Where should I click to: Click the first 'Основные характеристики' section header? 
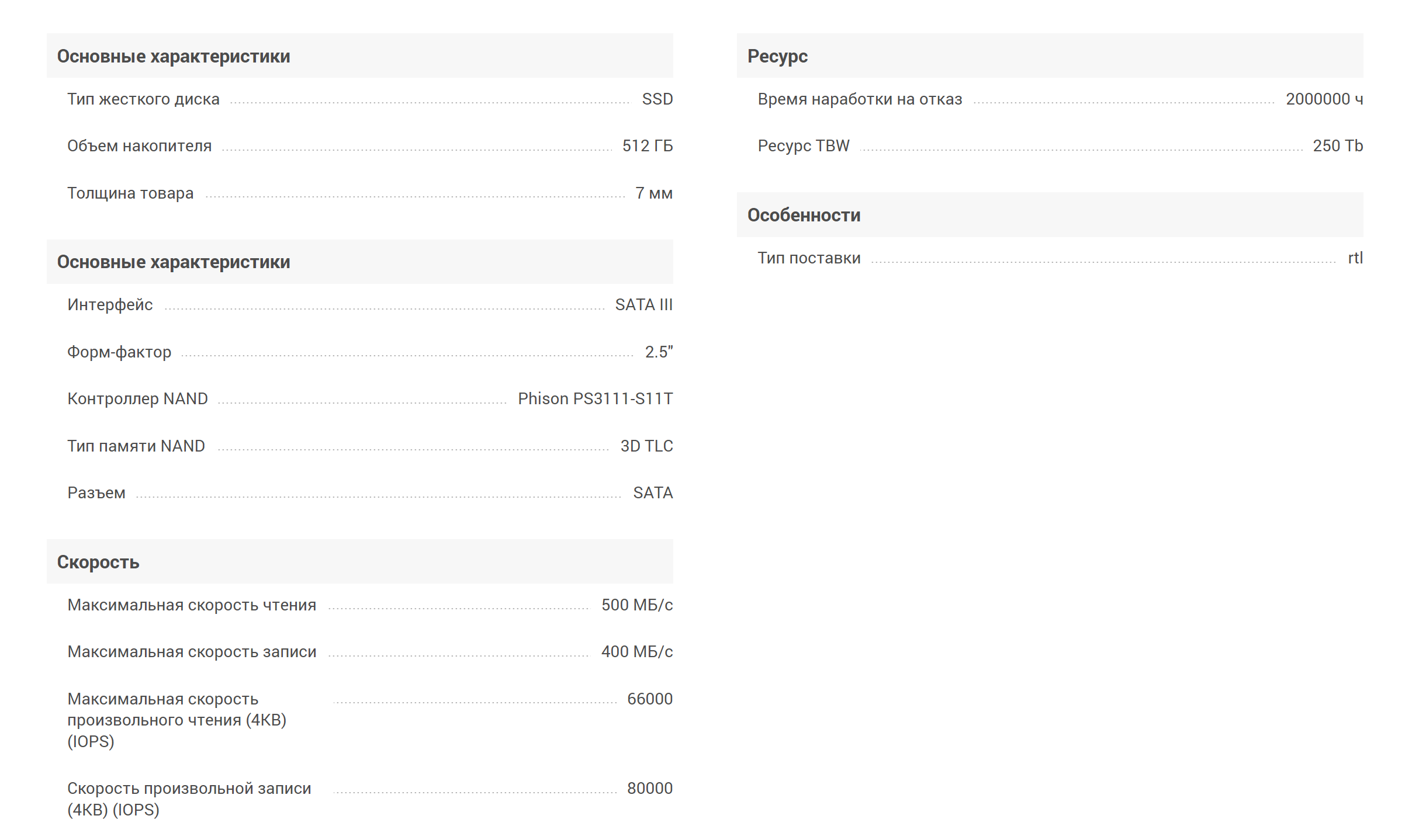[x=173, y=56]
